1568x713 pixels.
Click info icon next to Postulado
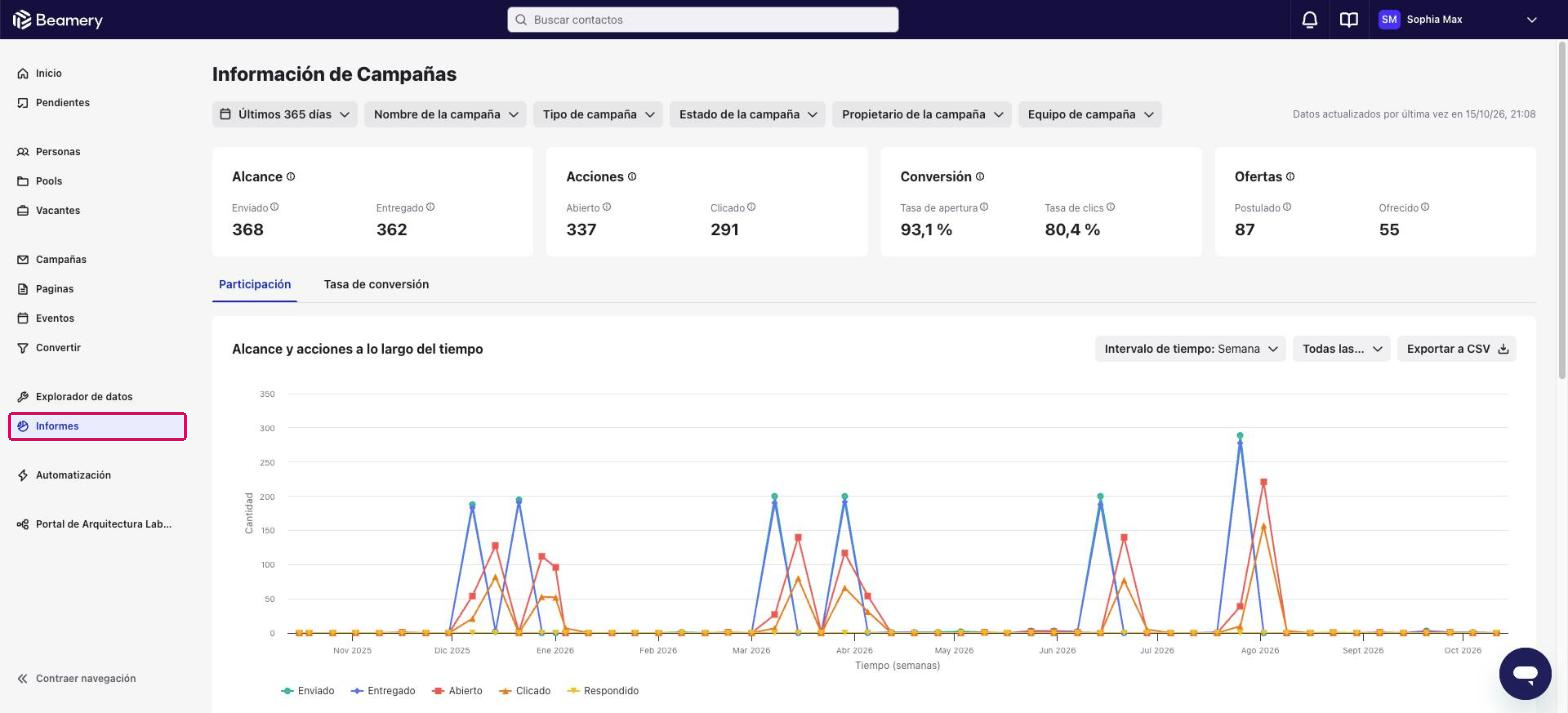point(1287,207)
